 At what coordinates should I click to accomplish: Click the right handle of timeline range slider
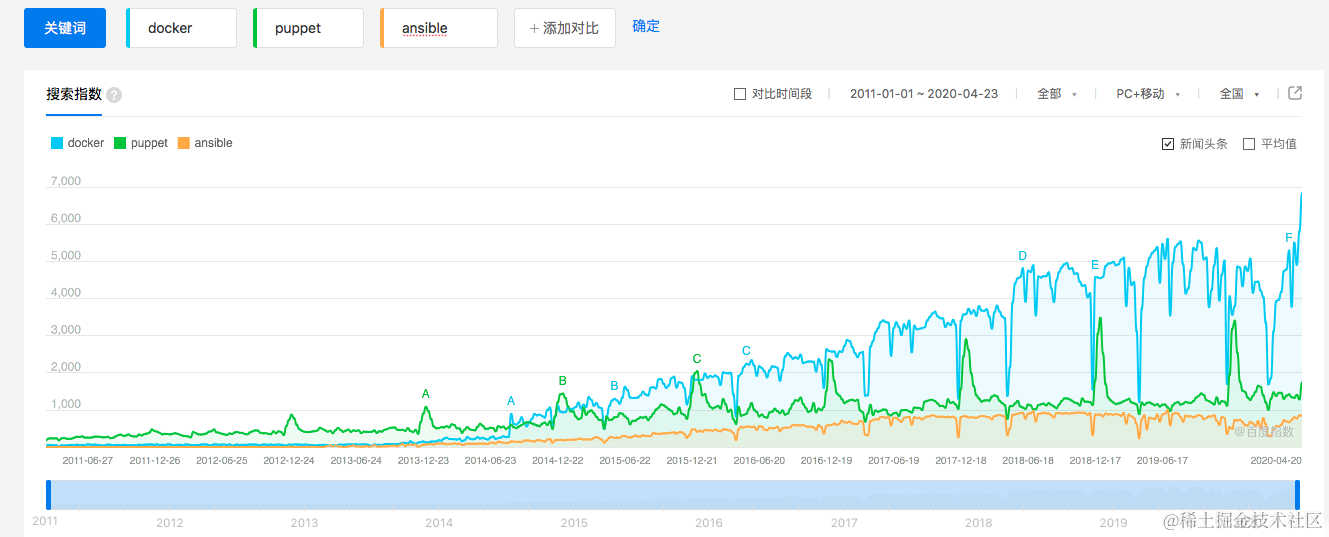(1297, 495)
